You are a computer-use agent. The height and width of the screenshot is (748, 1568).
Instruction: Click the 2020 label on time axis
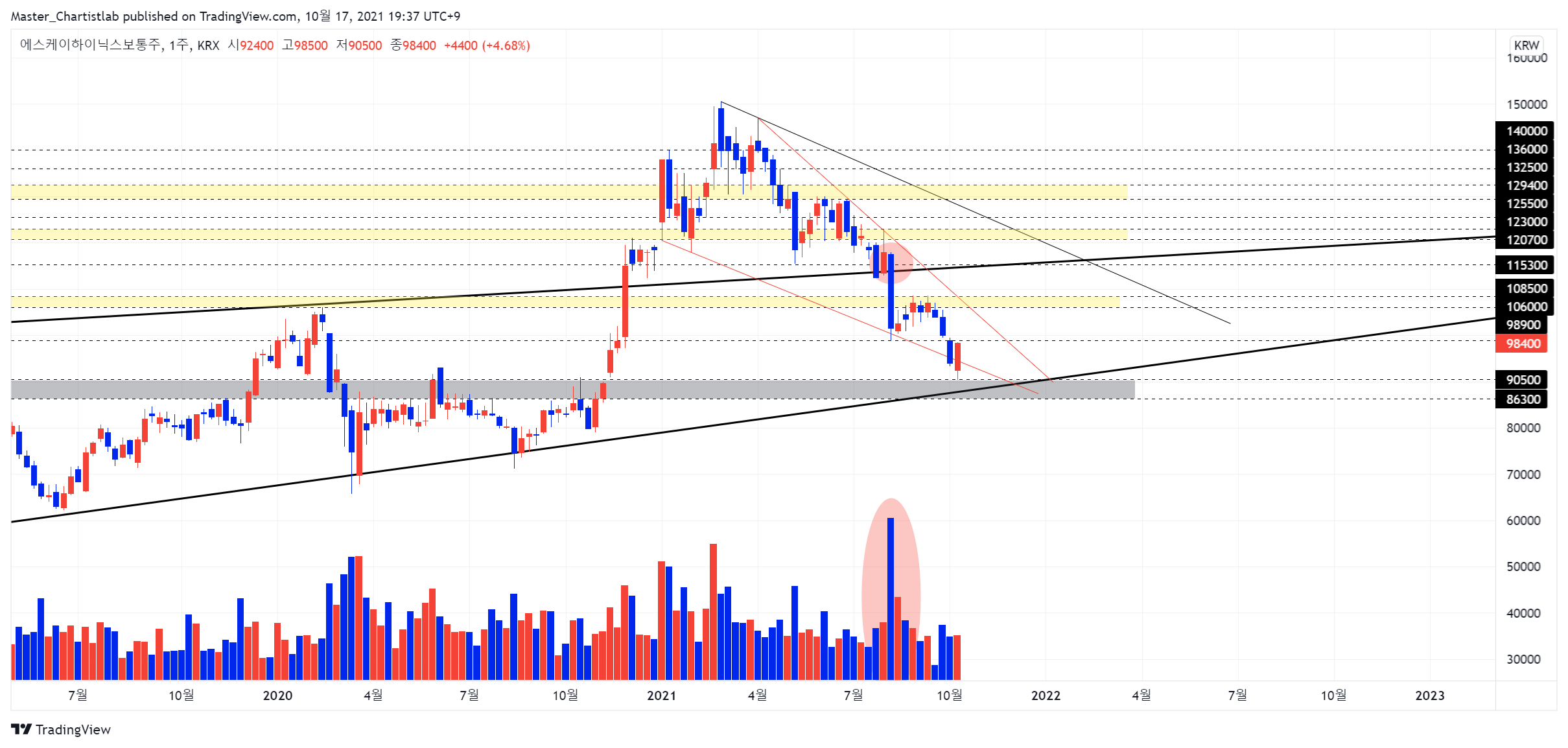click(x=277, y=695)
